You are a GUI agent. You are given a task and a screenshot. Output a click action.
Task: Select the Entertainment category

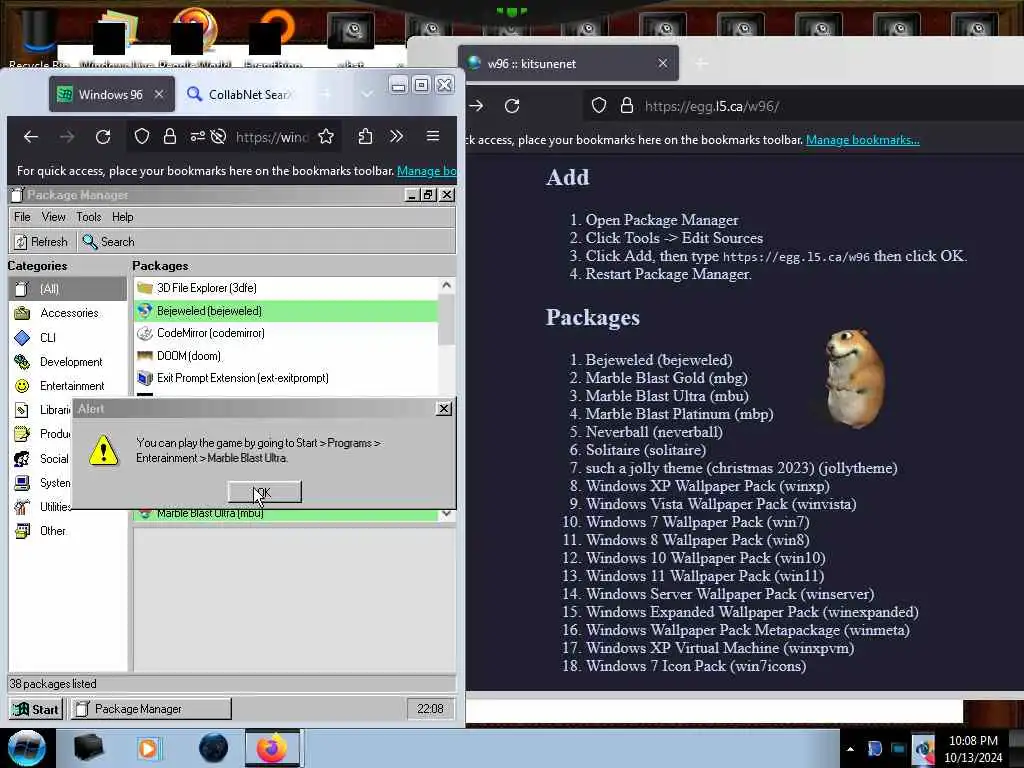click(67, 386)
